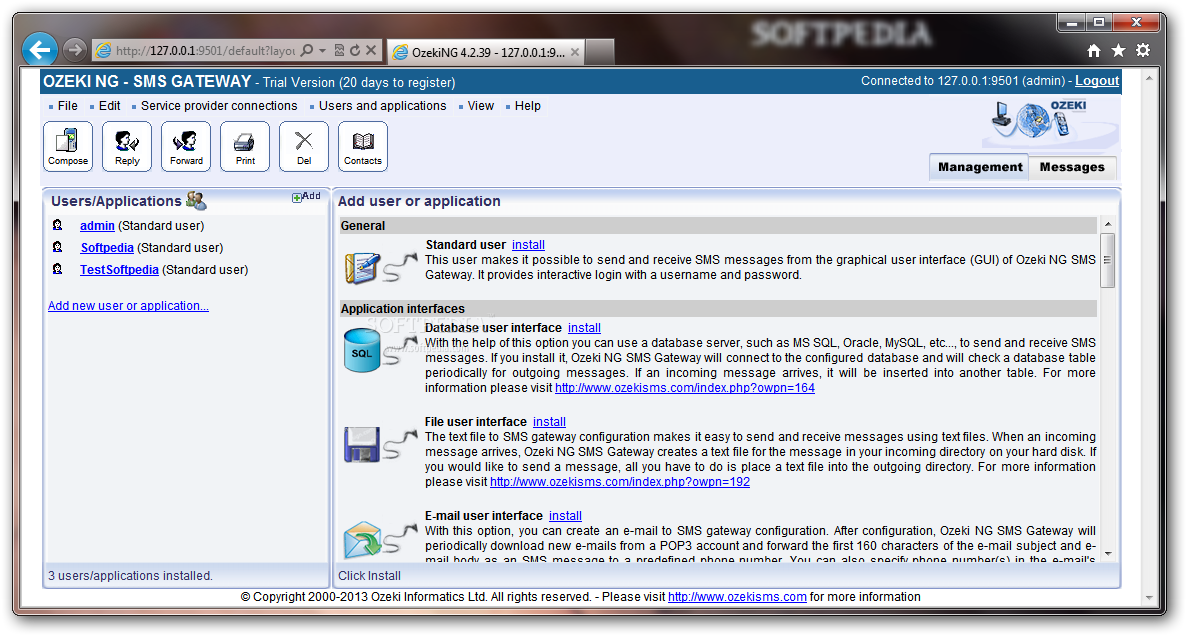Click the SQL database interface icon
The image size is (1187, 636).
click(362, 350)
